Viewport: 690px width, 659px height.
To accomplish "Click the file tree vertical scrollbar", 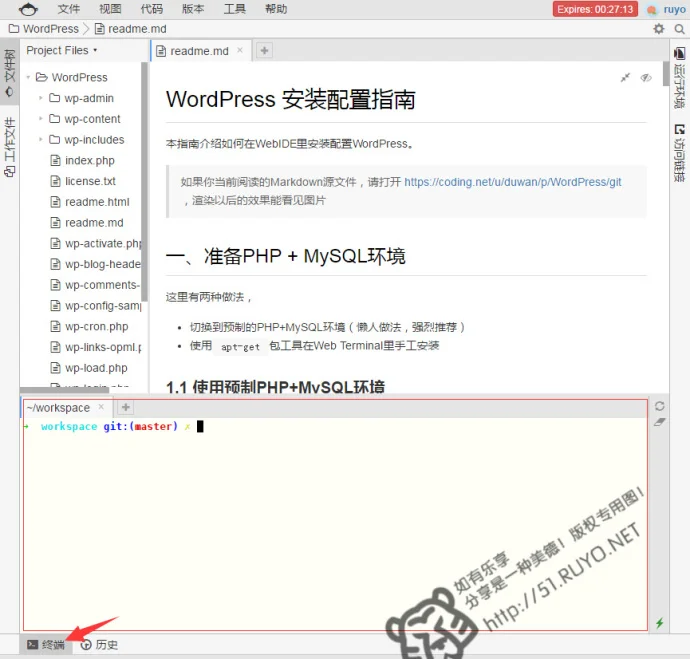I will [x=144, y=183].
